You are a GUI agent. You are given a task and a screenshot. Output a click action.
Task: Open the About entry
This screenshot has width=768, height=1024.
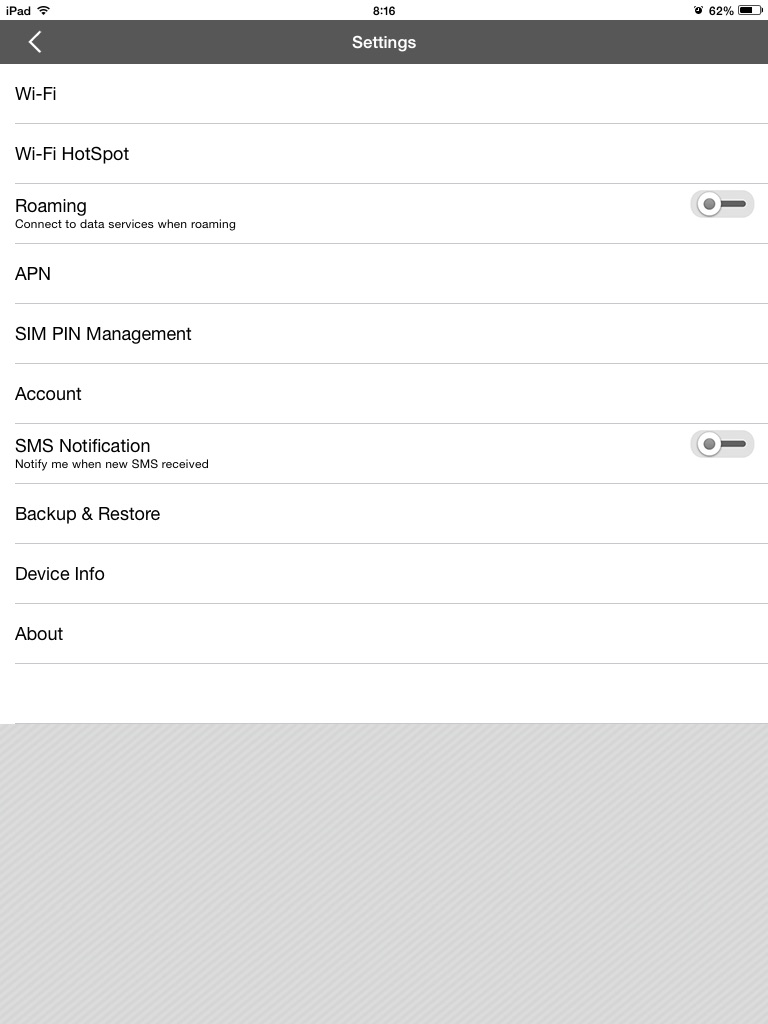pos(384,634)
